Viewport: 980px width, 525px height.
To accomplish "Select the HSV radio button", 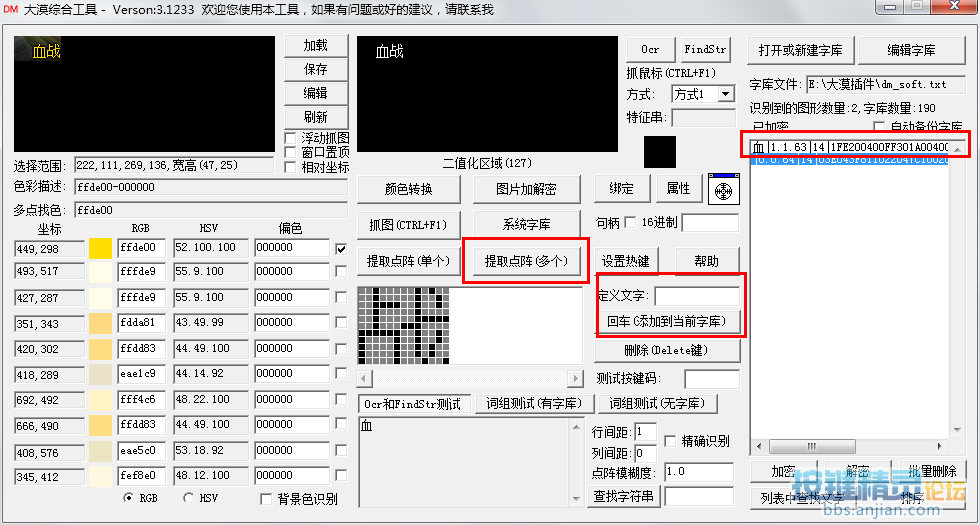I will [x=189, y=498].
